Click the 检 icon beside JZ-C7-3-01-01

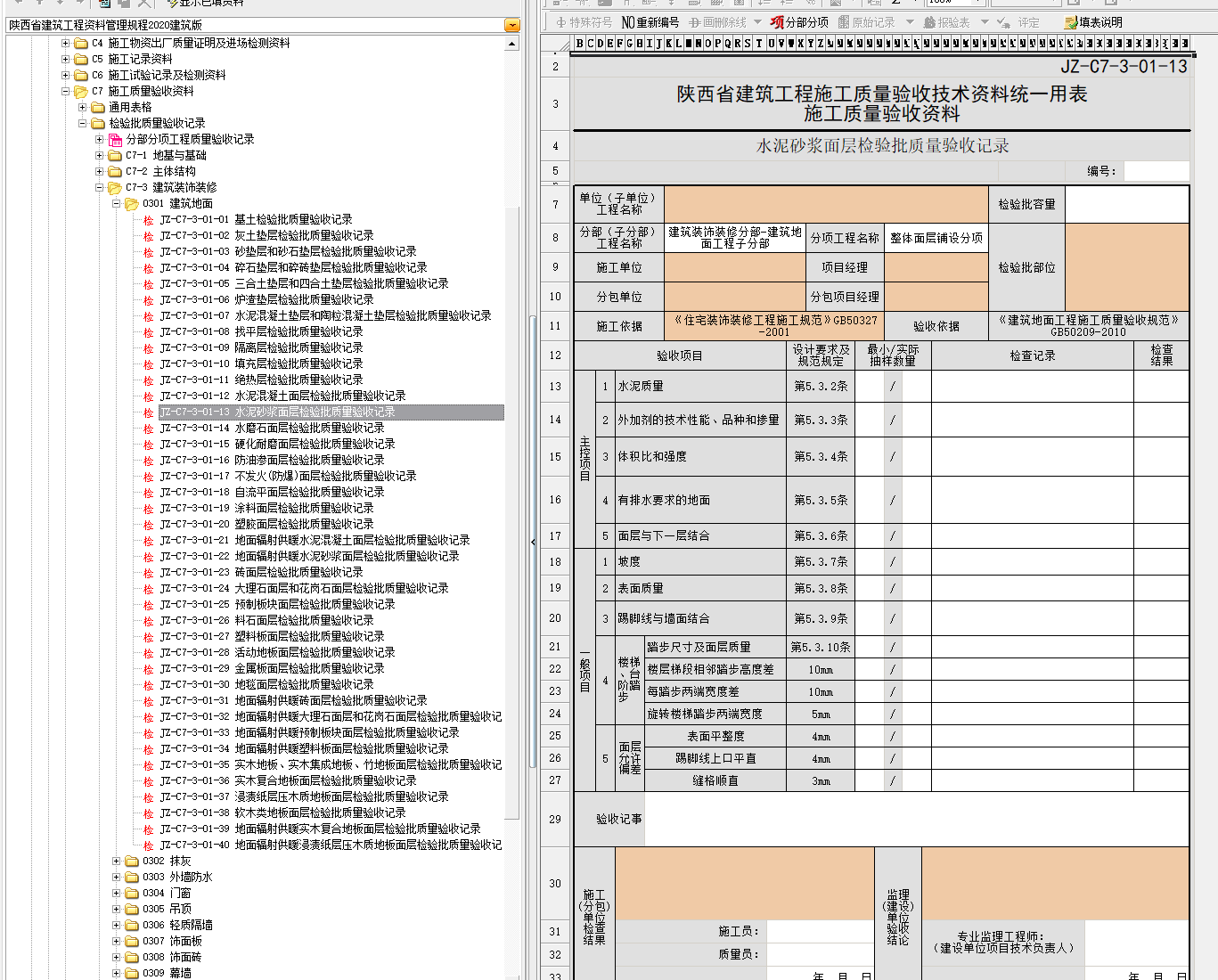(x=149, y=220)
